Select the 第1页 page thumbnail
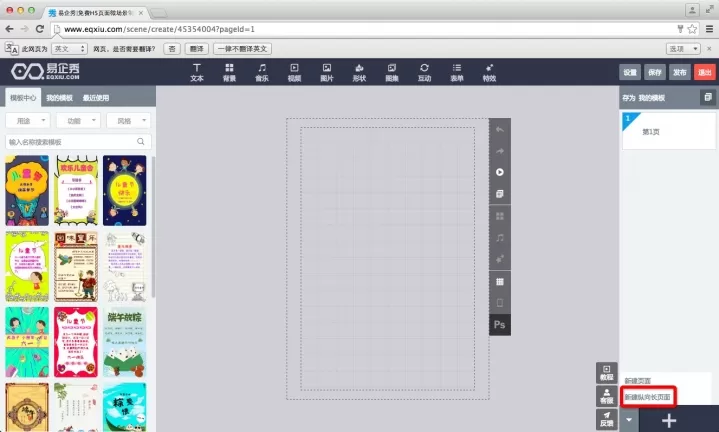Viewport: 719px width, 432px height. pyautogui.click(x=669, y=131)
